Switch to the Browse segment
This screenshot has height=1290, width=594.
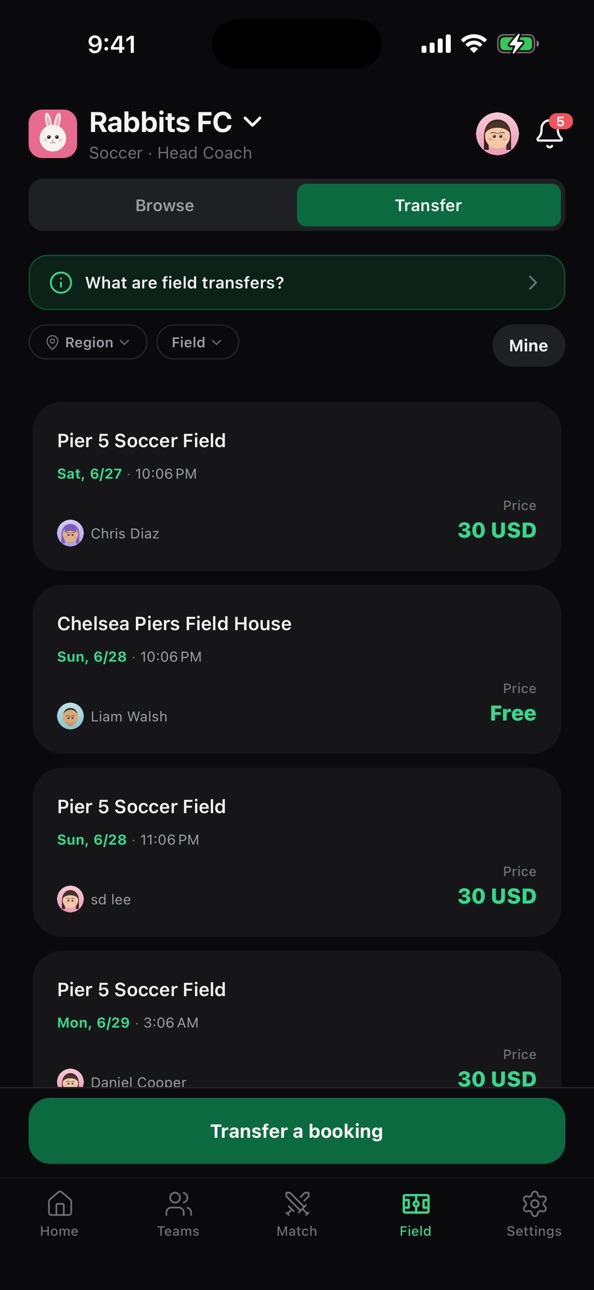tap(165, 205)
